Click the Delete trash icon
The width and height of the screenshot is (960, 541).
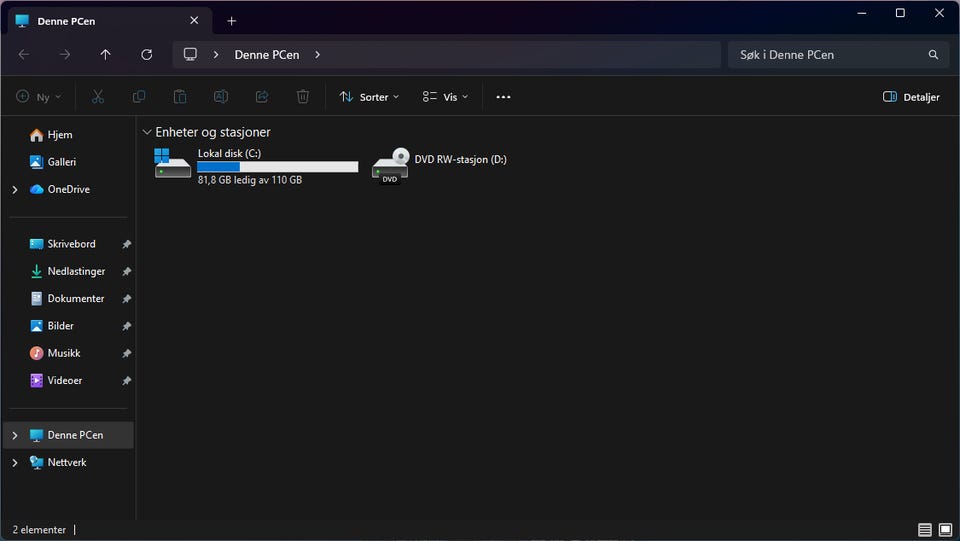tap(303, 97)
